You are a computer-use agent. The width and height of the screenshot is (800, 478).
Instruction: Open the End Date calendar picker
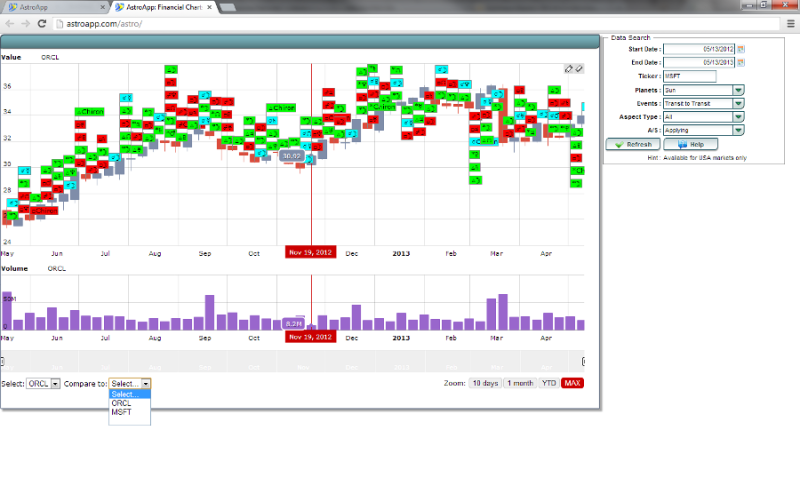click(741, 62)
